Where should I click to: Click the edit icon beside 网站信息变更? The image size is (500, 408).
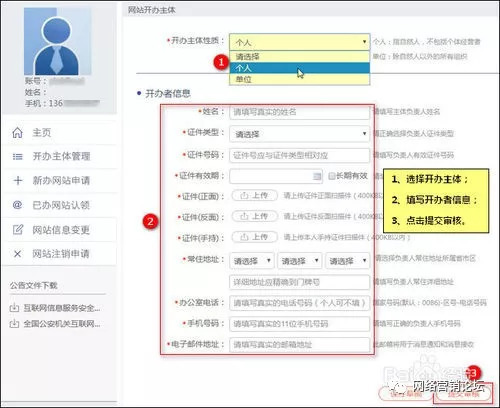tap(18, 229)
